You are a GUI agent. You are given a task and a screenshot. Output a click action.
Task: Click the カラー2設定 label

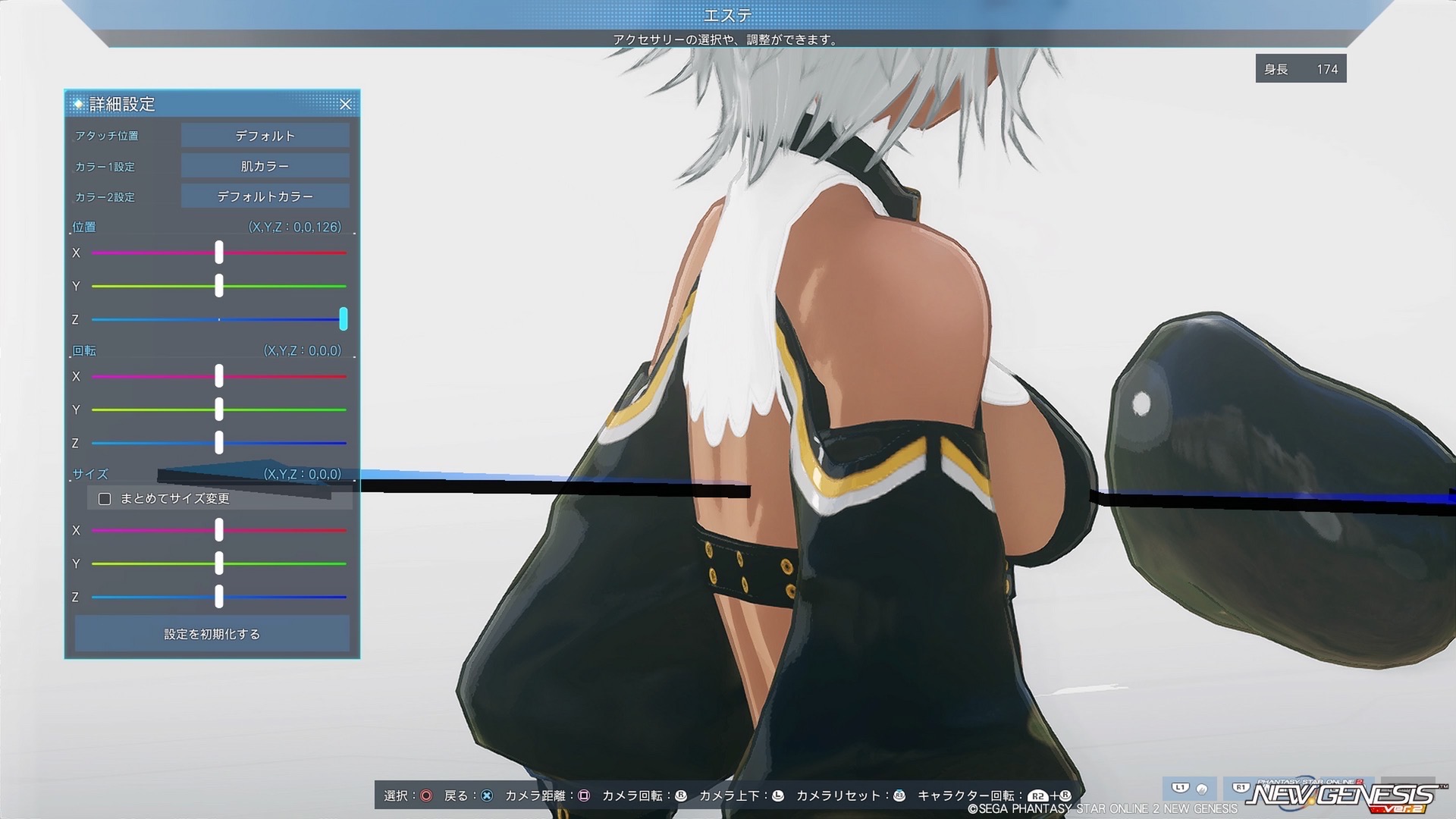(105, 196)
